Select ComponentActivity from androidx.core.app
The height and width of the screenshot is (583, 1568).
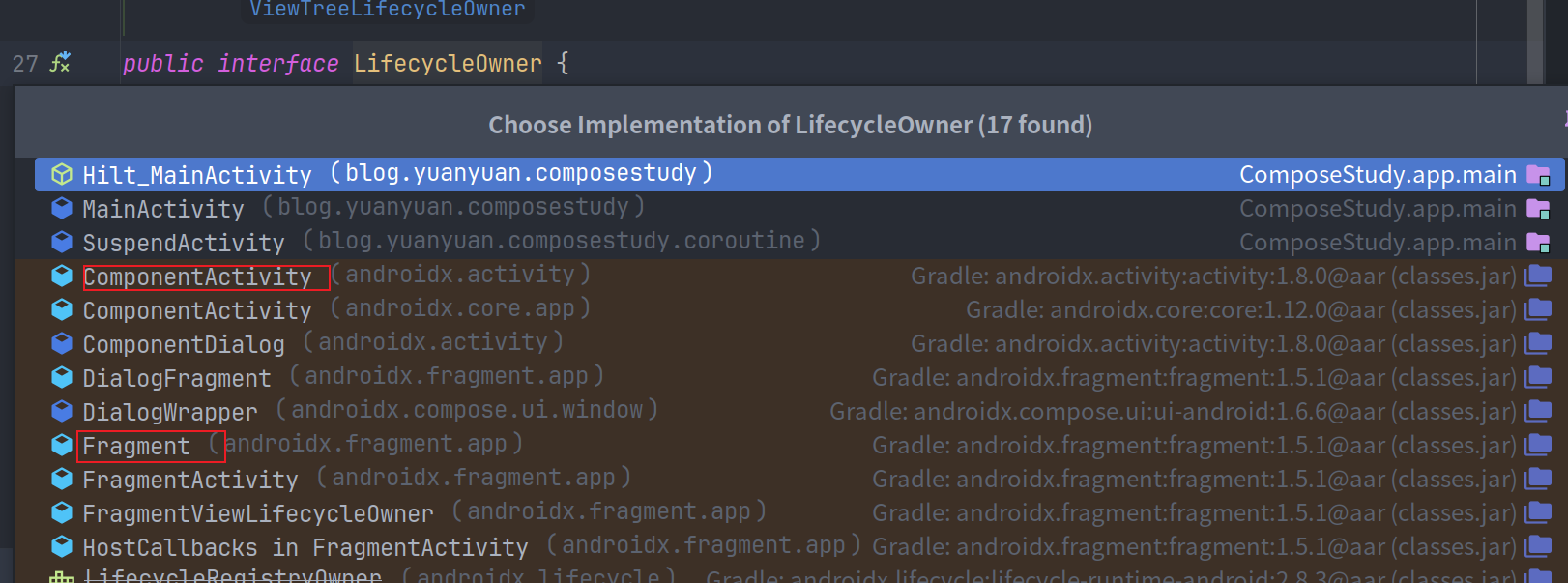coord(197,310)
